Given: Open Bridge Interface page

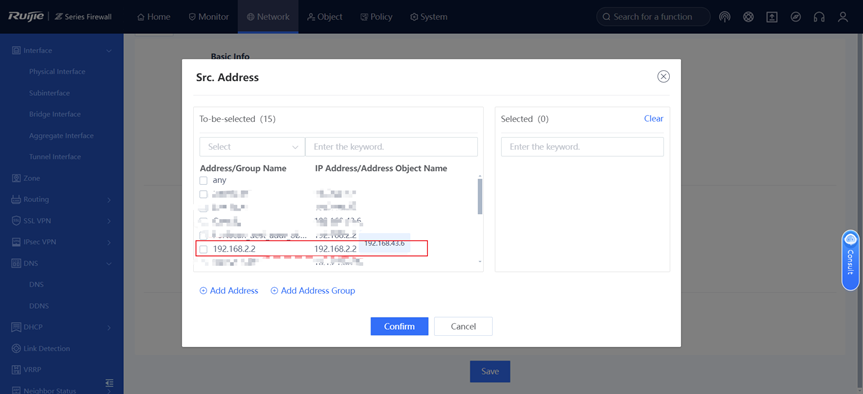Looking at the screenshot, I should click(55, 114).
